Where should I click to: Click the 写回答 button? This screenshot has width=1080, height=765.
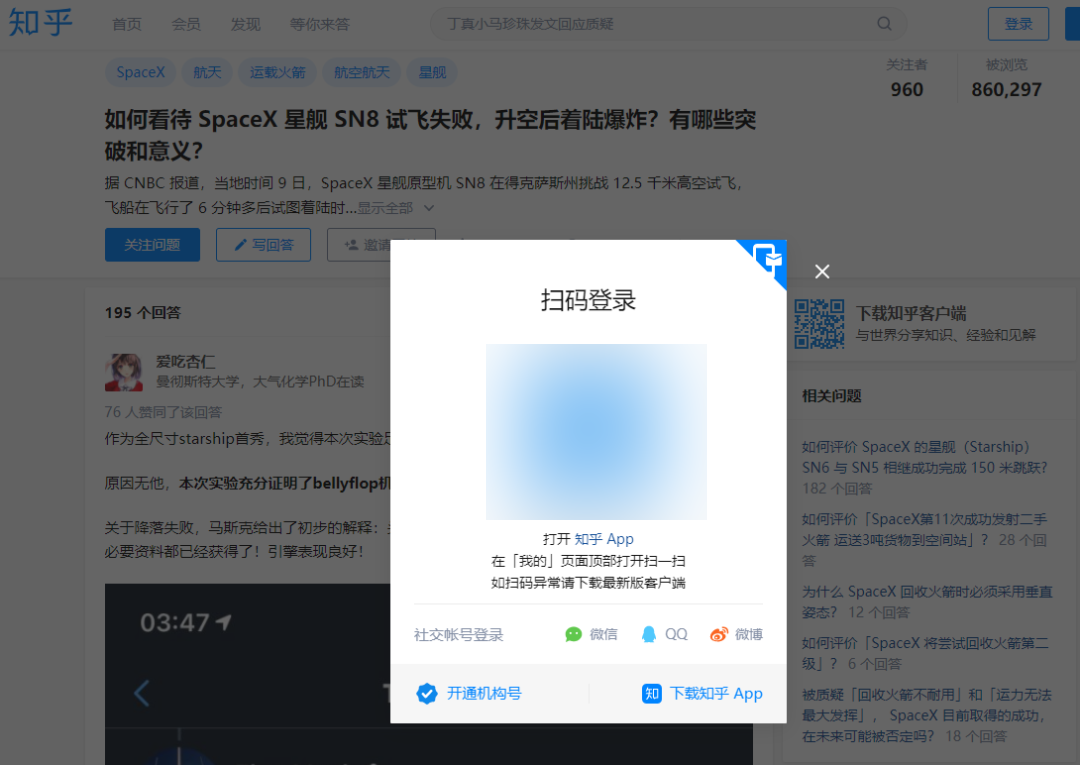[x=263, y=245]
